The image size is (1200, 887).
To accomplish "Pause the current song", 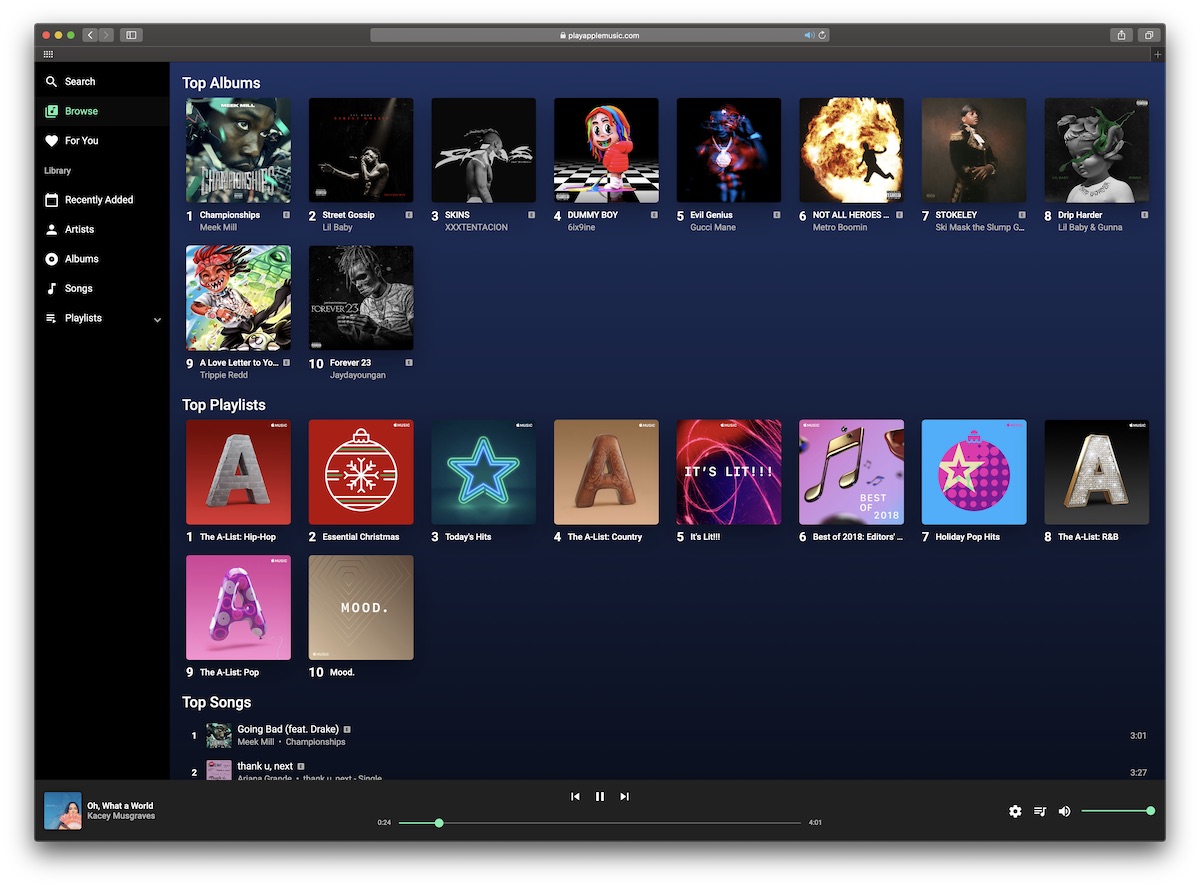I will click(600, 796).
